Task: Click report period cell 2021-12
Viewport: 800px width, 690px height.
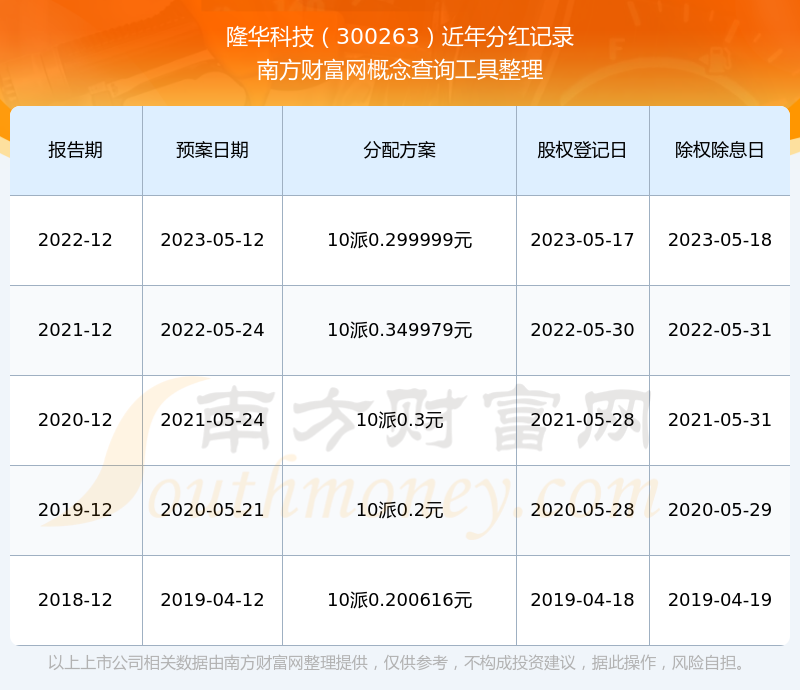Action: click(x=76, y=330)
